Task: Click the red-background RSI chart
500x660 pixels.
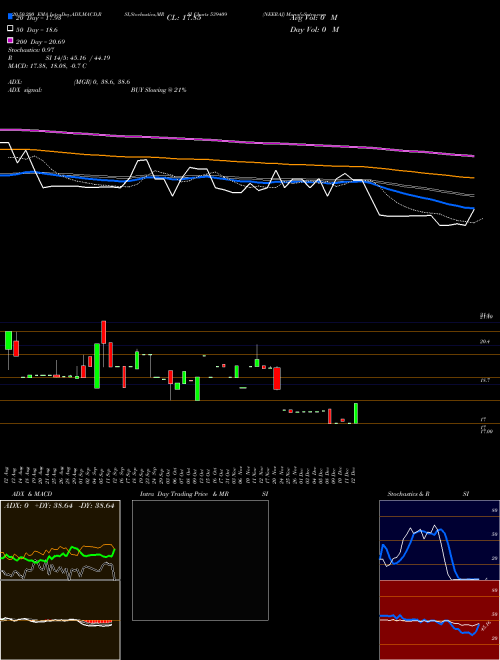Action: [x=439, y=620]
